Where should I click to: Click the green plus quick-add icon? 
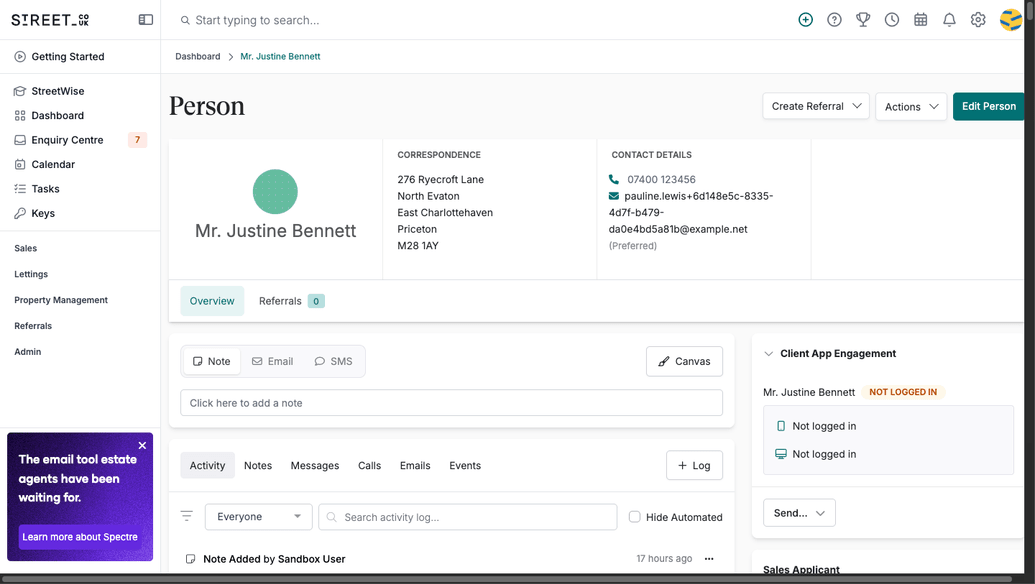pos(805,20)
